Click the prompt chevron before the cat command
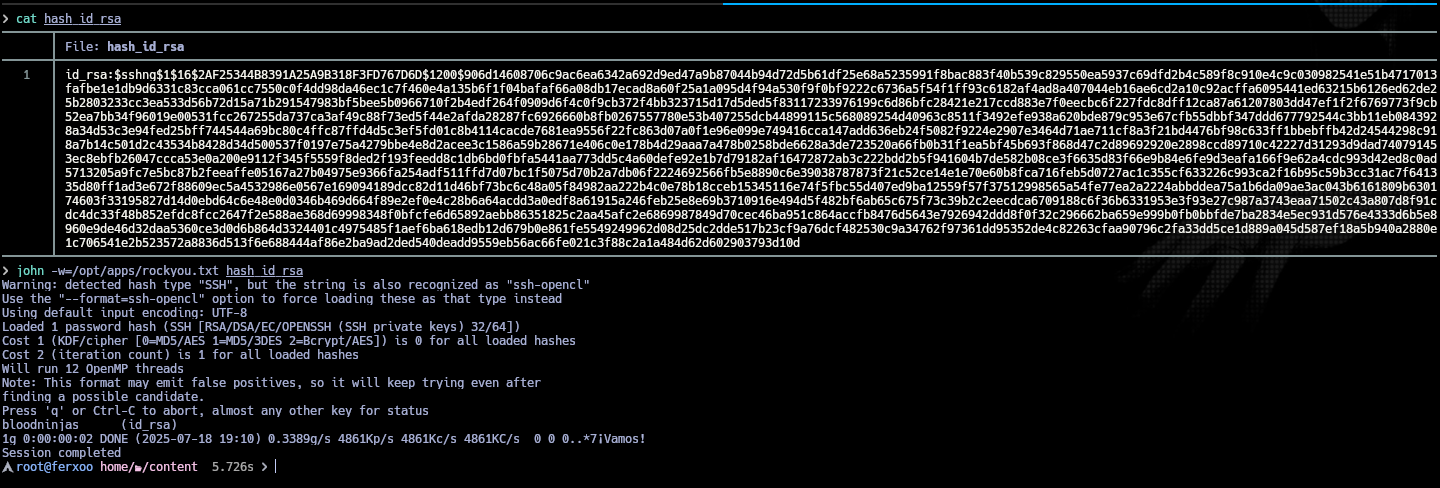Image resolution: width=1440 pixels, height=488 pixels. pos(6,19)
